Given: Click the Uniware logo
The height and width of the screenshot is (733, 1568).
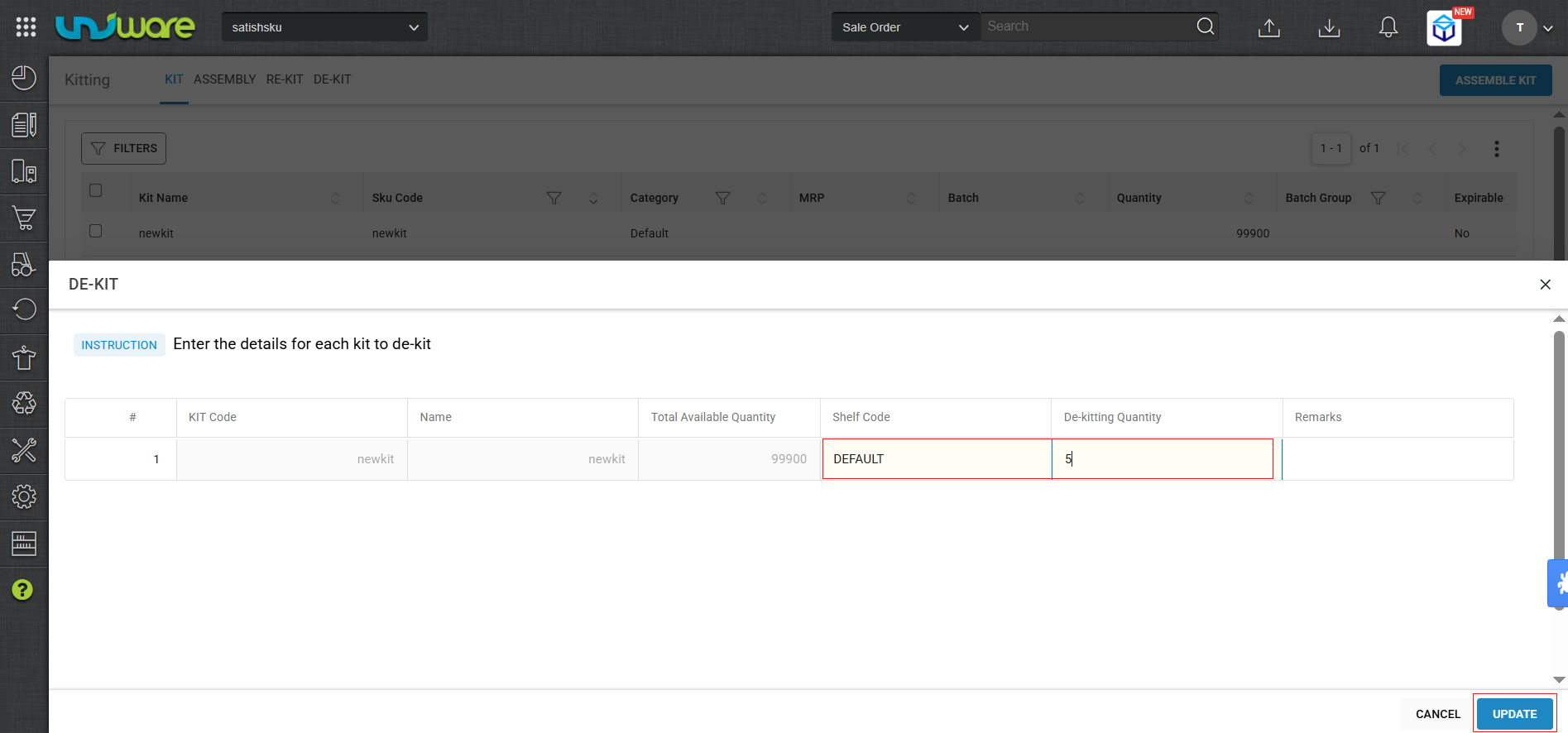Looking at the screenshot, I should pos(125,26).
